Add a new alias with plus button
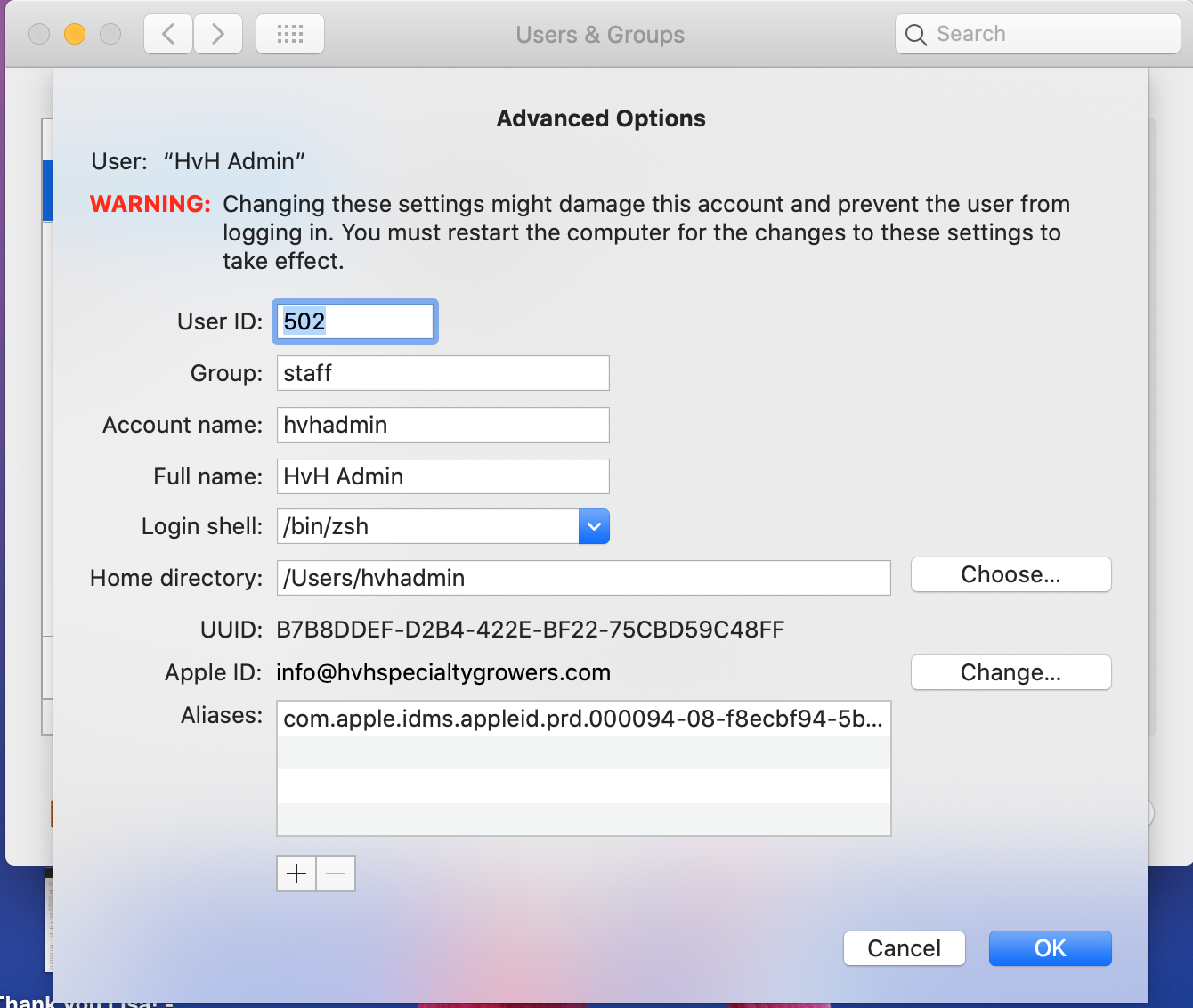The height and width of the screenshot is (1008, 1193). [x=296, y=874]
